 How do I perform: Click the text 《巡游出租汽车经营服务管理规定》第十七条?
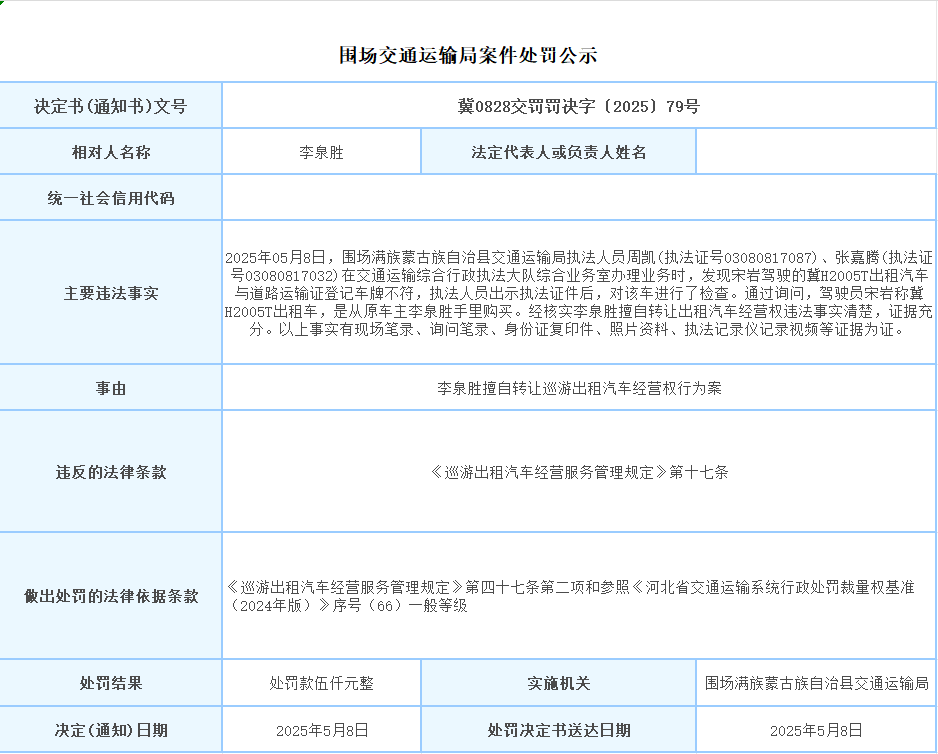(579, 472)
